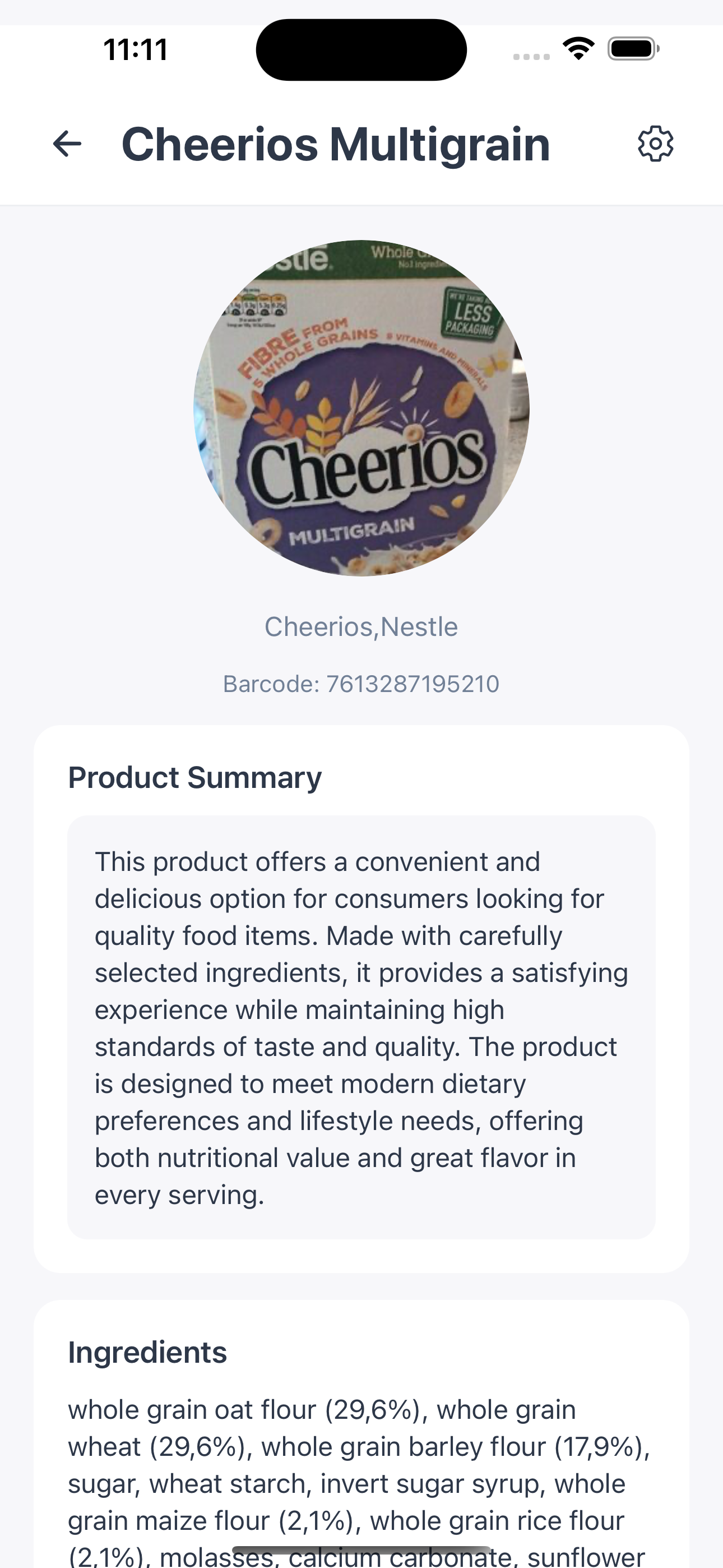Tap the 11:11 clock in status bar

(135, 50)
